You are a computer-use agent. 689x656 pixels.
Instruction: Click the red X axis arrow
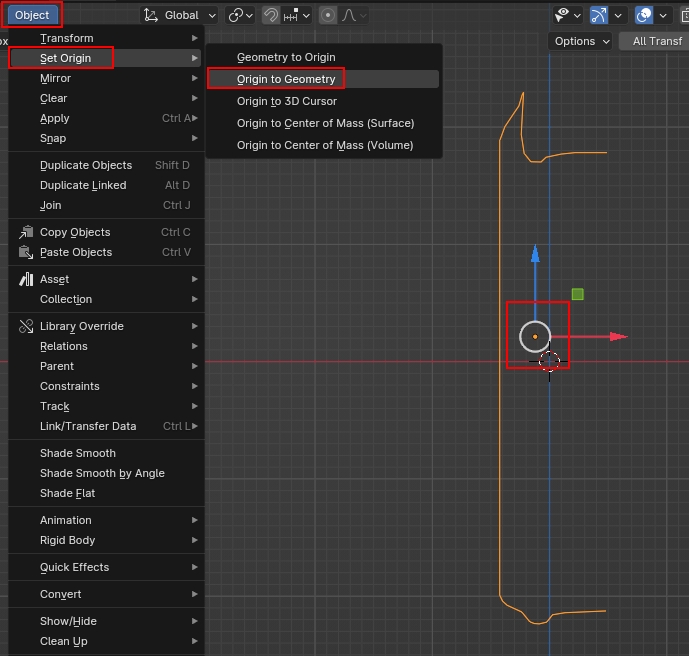tap(617, 336)
